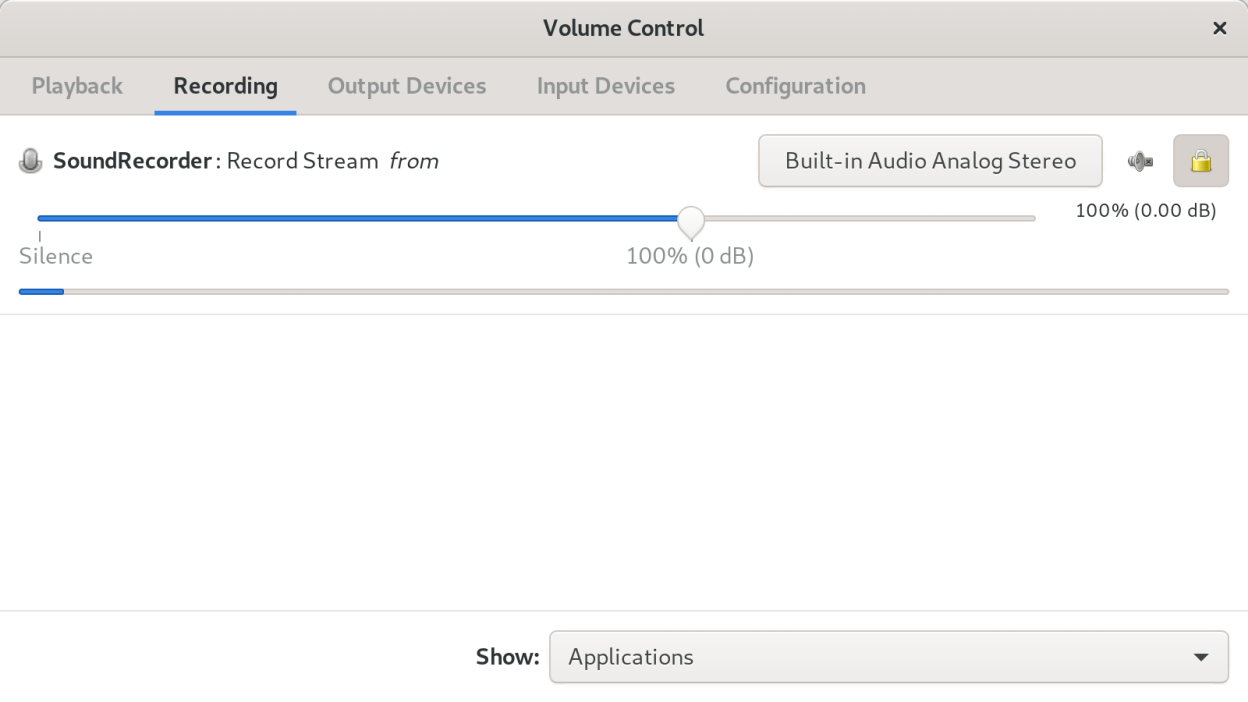This screenshot has height=702, width=1248.
Task: Click the recording volume slider handle
Action: click(x=691, y=220)
